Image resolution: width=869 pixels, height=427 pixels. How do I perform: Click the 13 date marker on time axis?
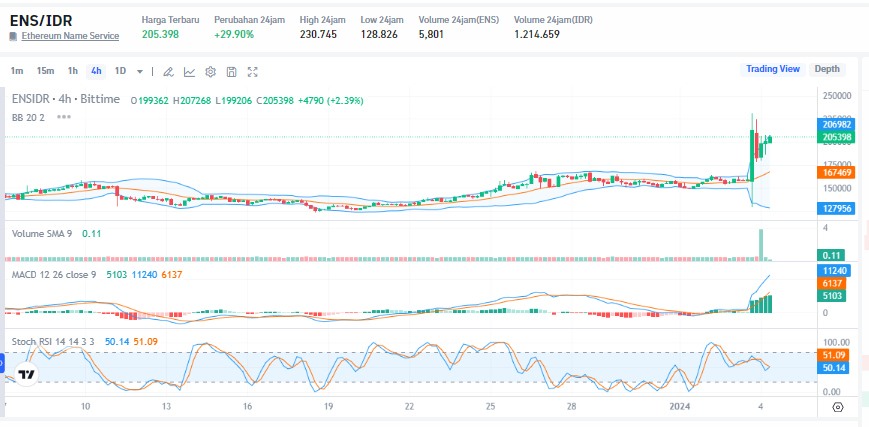[x=167, y=406]
